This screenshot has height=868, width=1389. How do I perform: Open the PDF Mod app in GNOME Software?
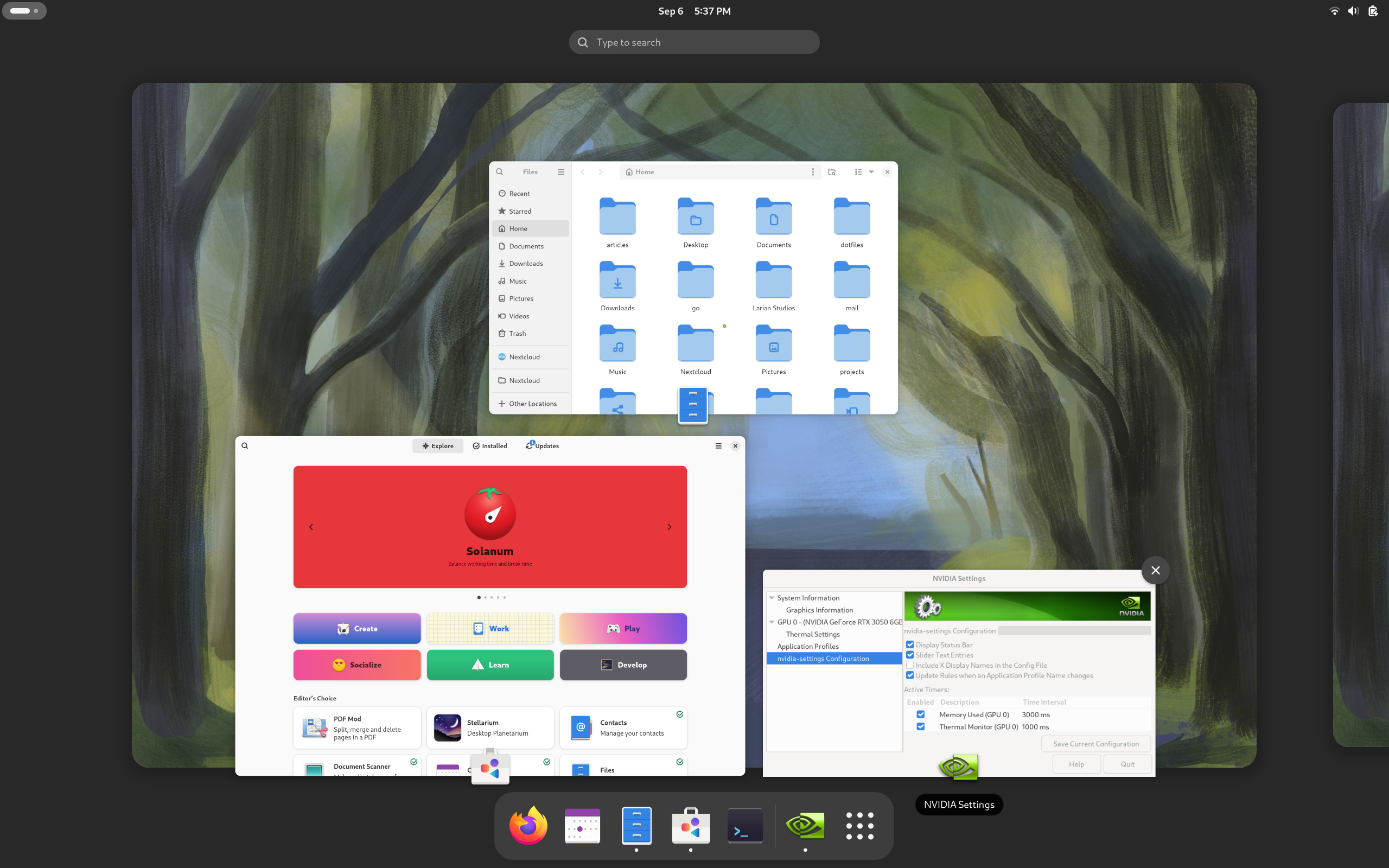356,727
